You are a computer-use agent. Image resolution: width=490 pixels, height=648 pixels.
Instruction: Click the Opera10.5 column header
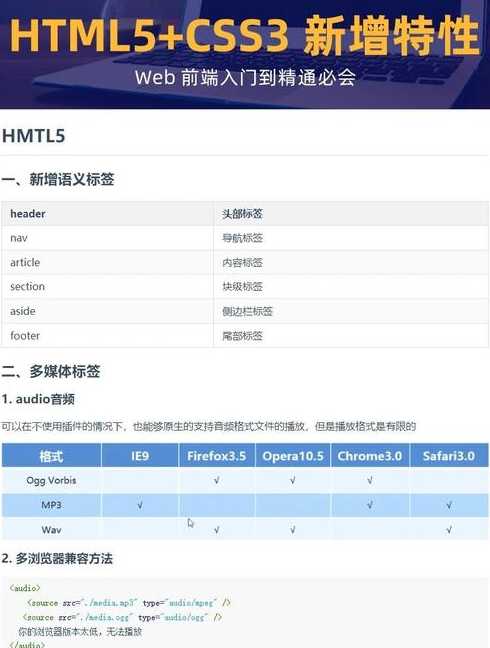(x=293, y=456)
